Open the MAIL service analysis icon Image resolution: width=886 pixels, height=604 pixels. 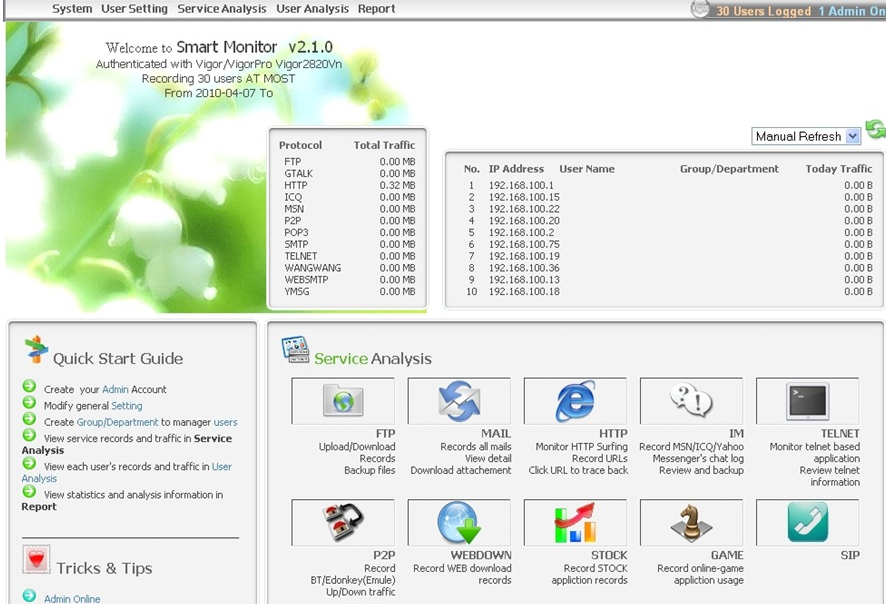coord(459,401)
